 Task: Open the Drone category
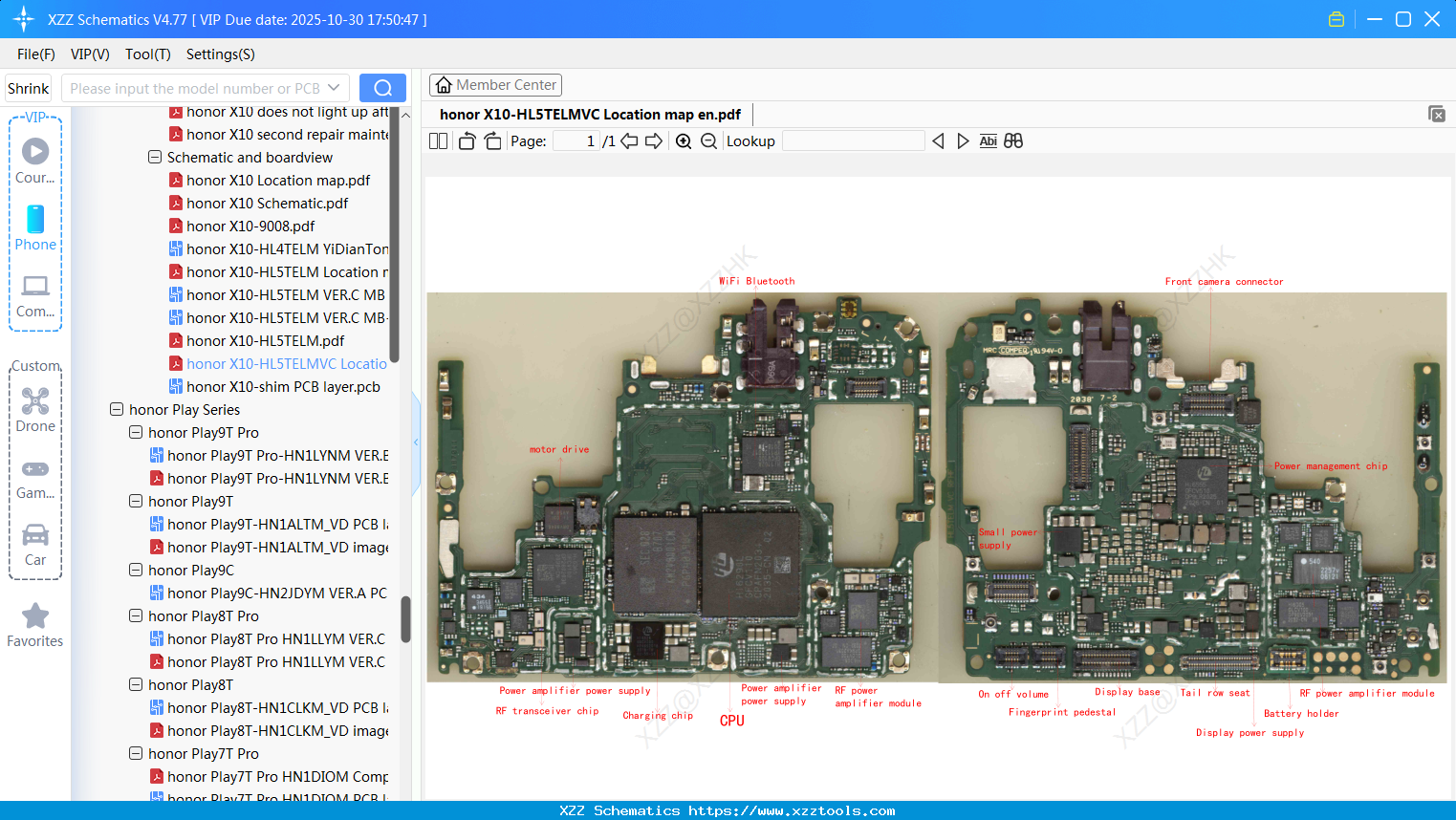(x=35, y=410)
